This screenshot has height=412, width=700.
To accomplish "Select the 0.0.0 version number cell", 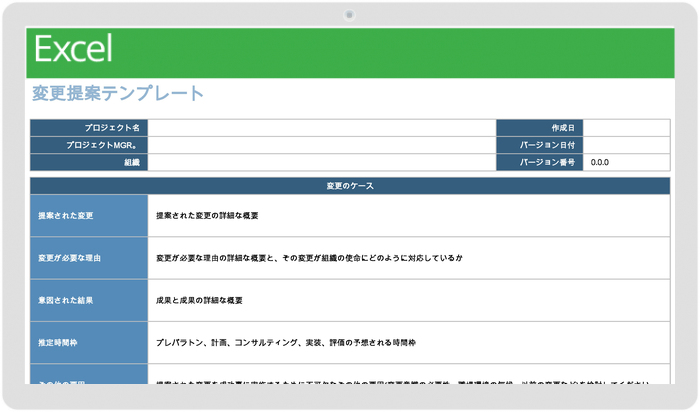I will pos(626,162).
